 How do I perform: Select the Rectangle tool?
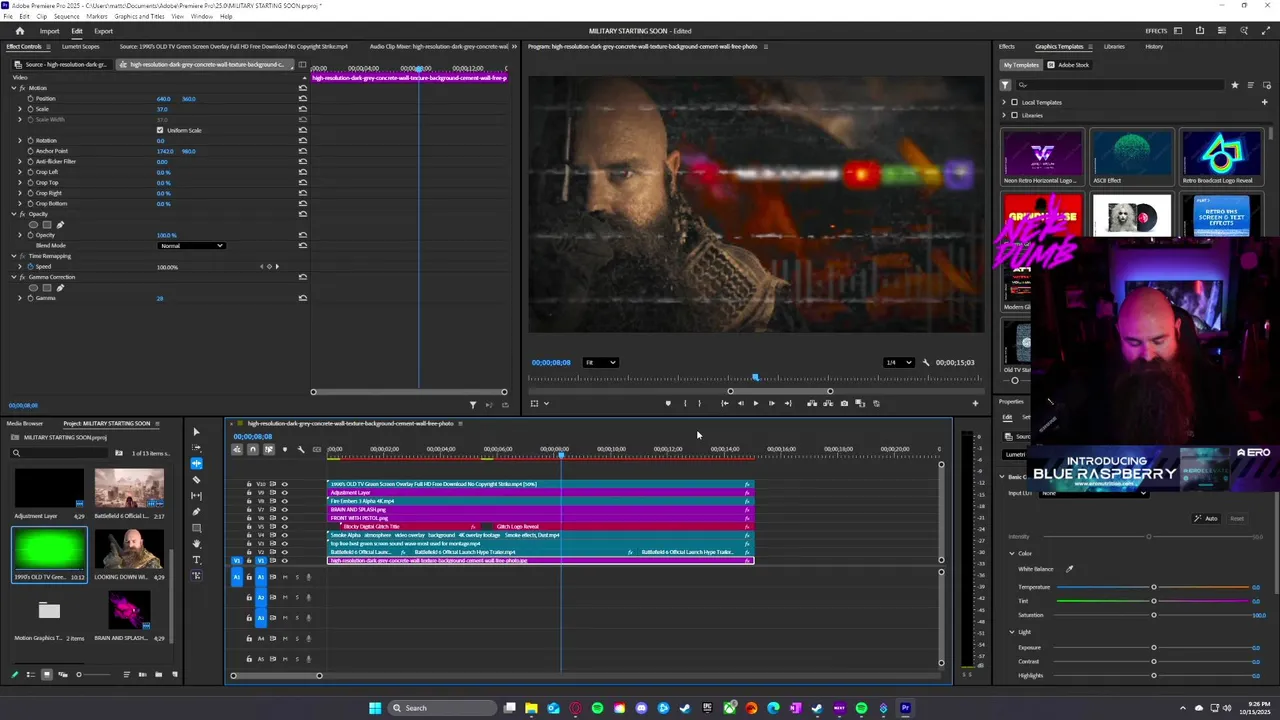196,528
